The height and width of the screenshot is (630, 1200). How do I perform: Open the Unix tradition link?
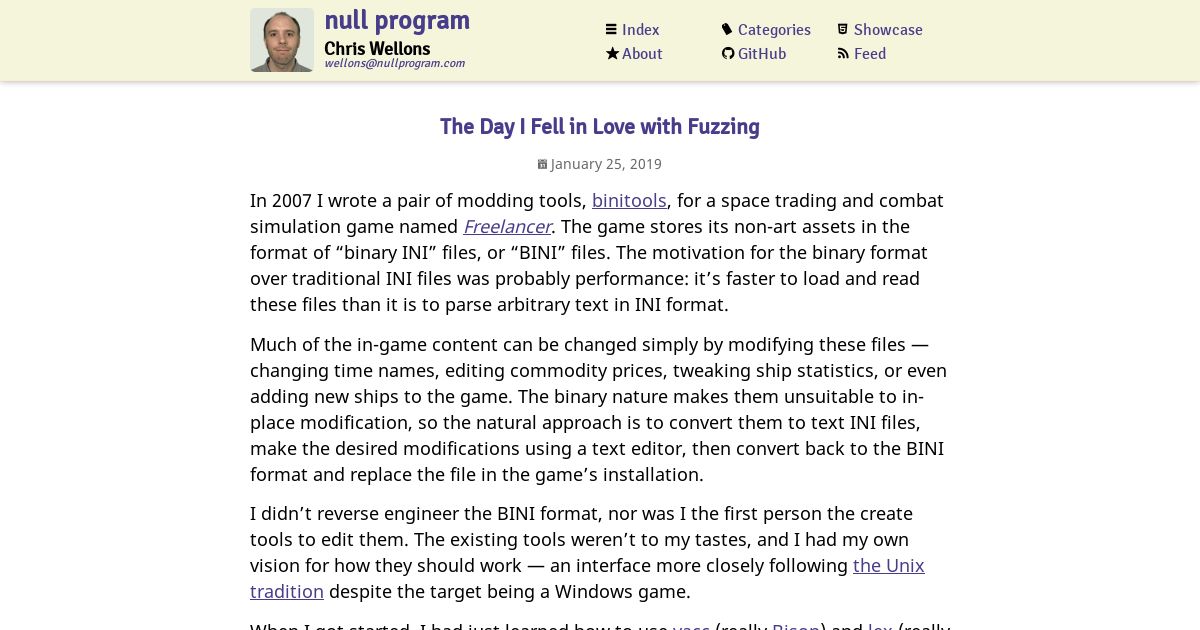coord(587,578)
